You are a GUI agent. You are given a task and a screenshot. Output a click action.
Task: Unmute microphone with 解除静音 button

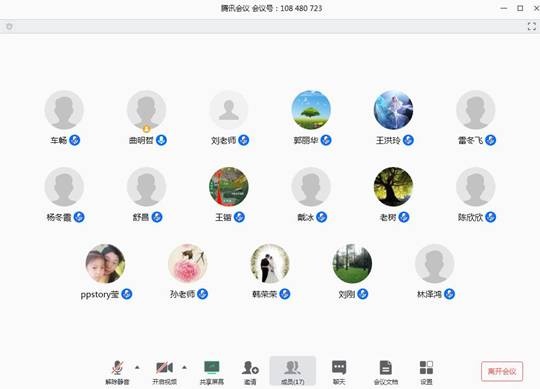(117, 372)
